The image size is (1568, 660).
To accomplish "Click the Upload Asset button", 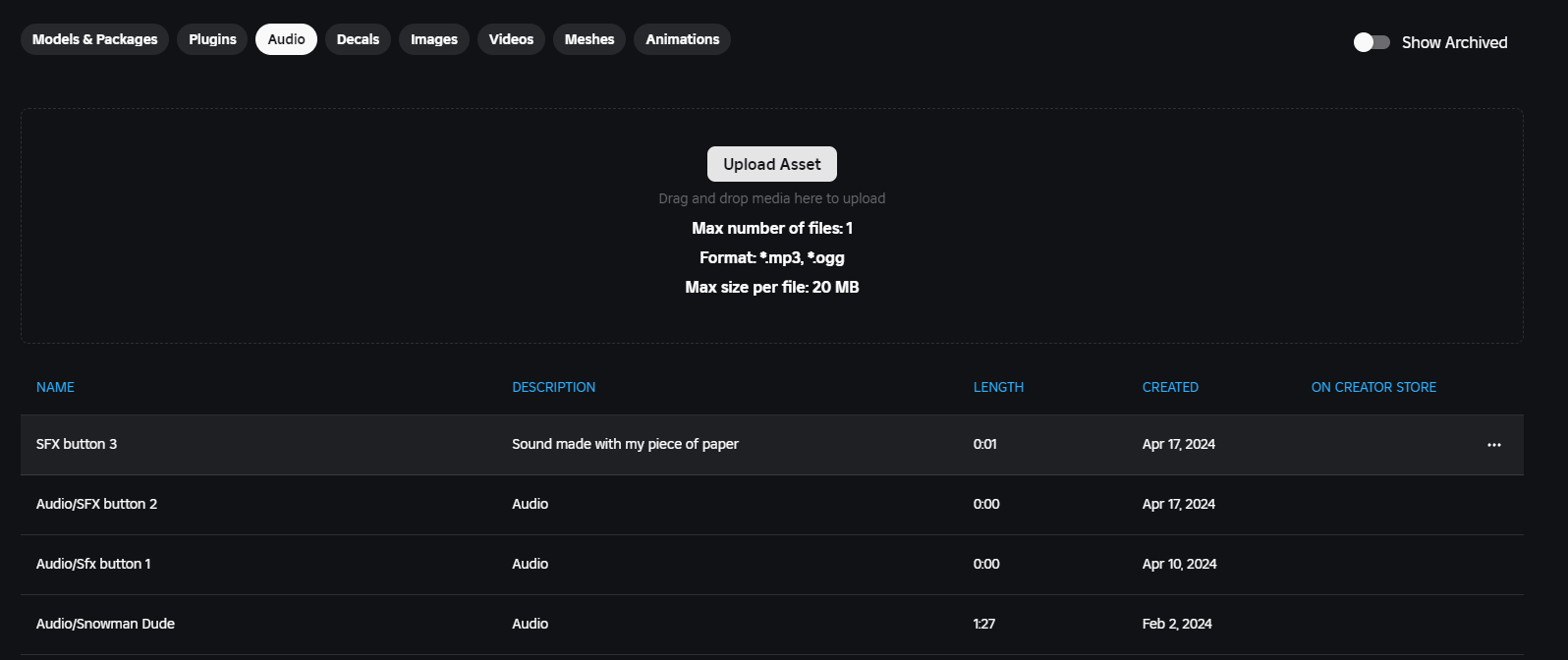I will 772,164.
